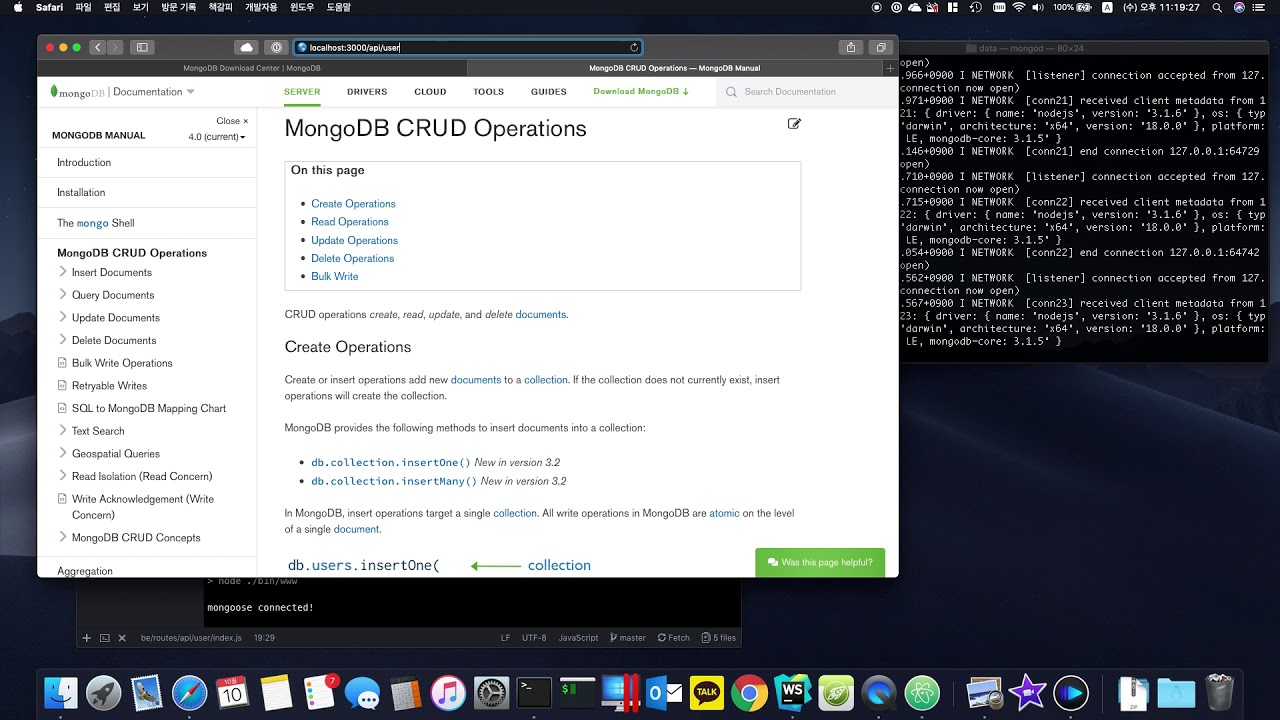Open Finder from the Dock
This screenshot has width=1280, height=720.
(x=62, y=692)
